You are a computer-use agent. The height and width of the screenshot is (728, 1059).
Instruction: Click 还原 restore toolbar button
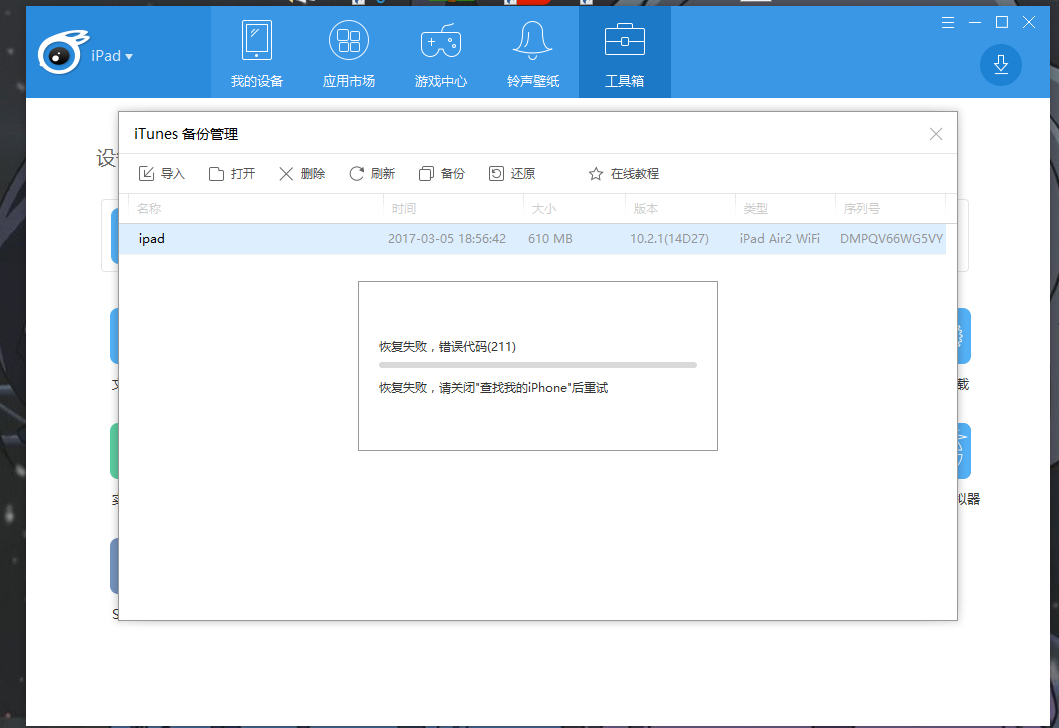click(x=512, y=174)
